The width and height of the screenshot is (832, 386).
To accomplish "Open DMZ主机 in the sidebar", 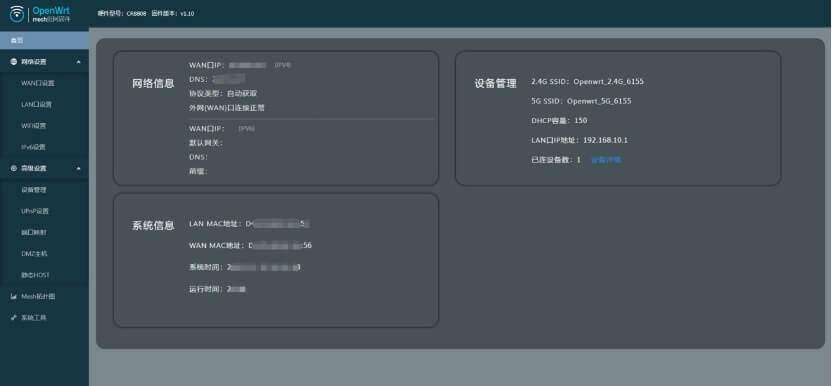I will coord(34,254).
